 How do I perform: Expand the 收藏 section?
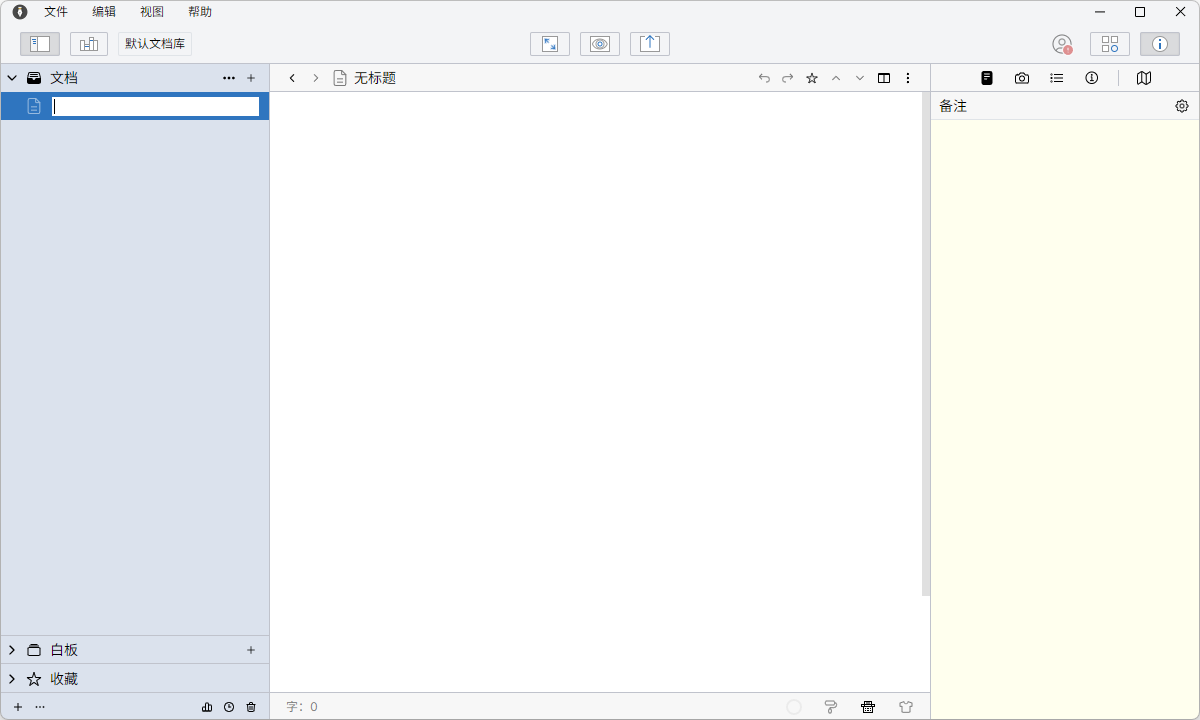click(12, 679)
